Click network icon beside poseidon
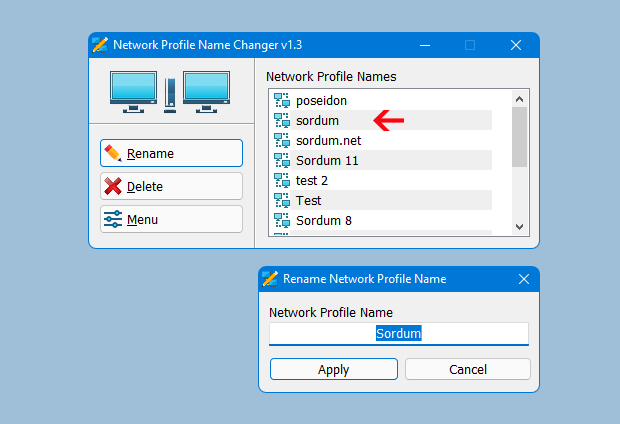This screenshot has width=620, height=424. 282,100
